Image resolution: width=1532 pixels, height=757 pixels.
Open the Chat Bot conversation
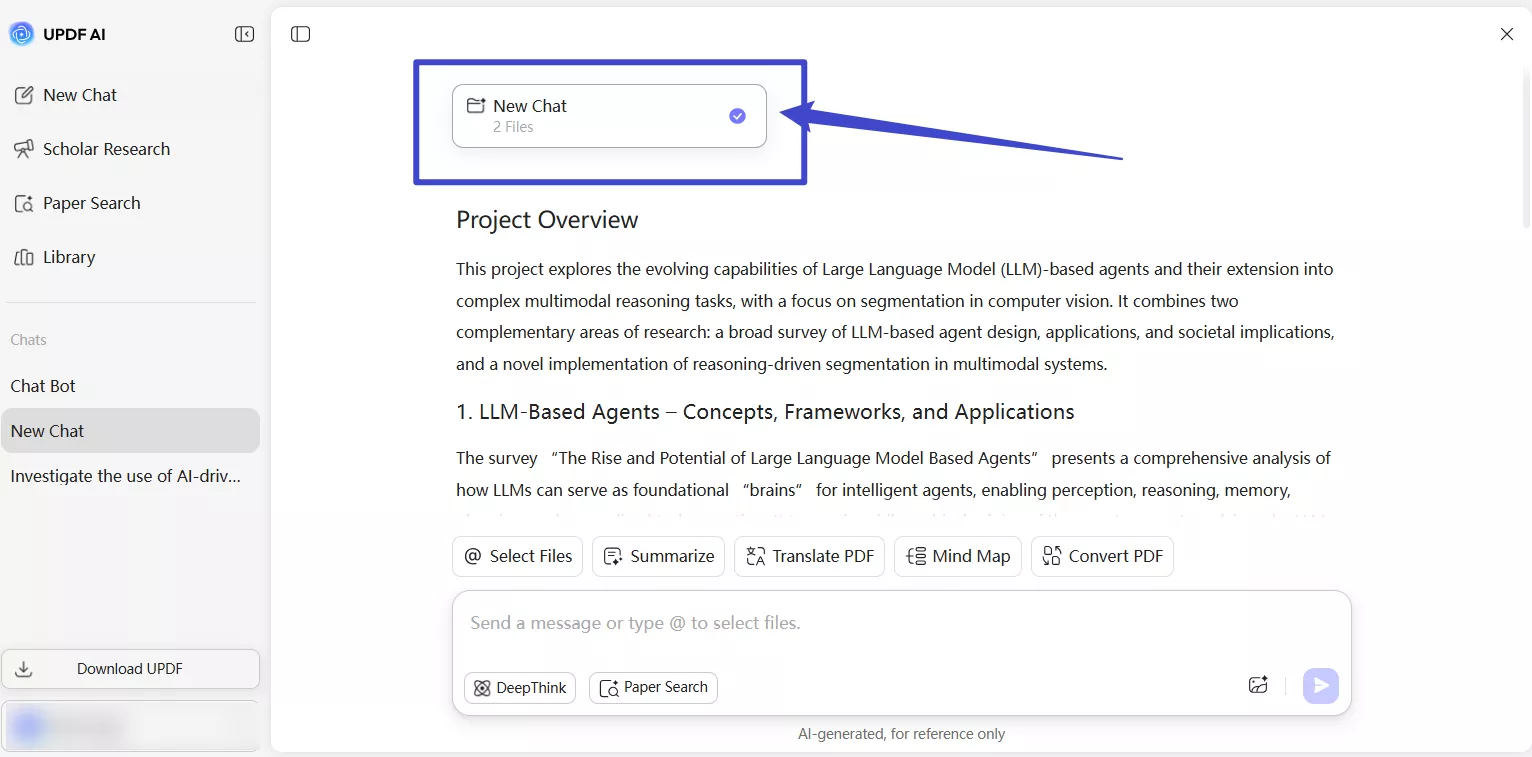tap(43, 385)
